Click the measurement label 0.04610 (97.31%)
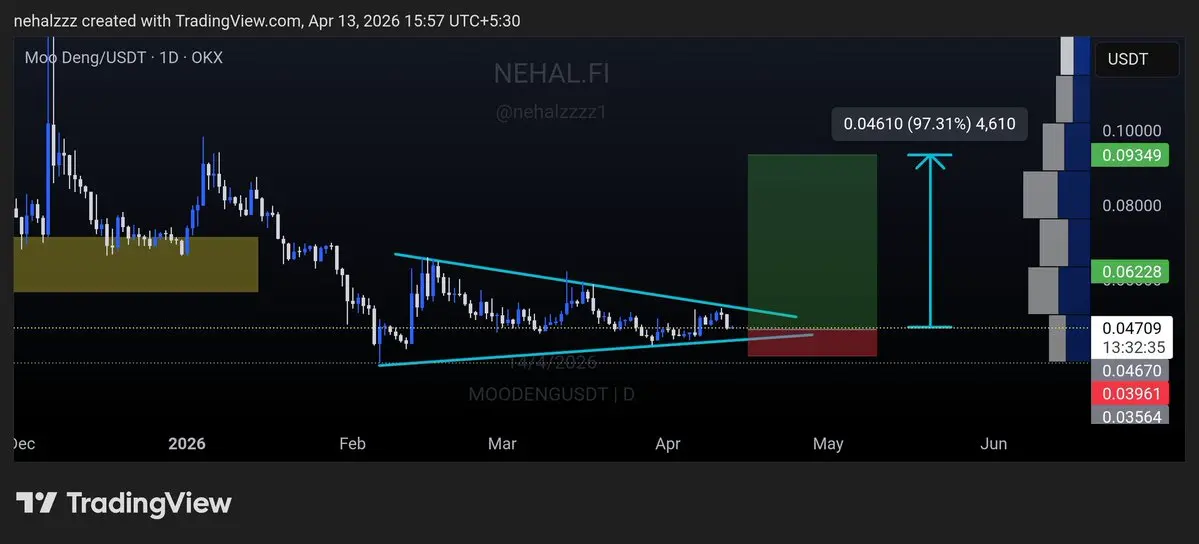Image resolution: width=1199 pixels, height=544 pixels. 929,123
